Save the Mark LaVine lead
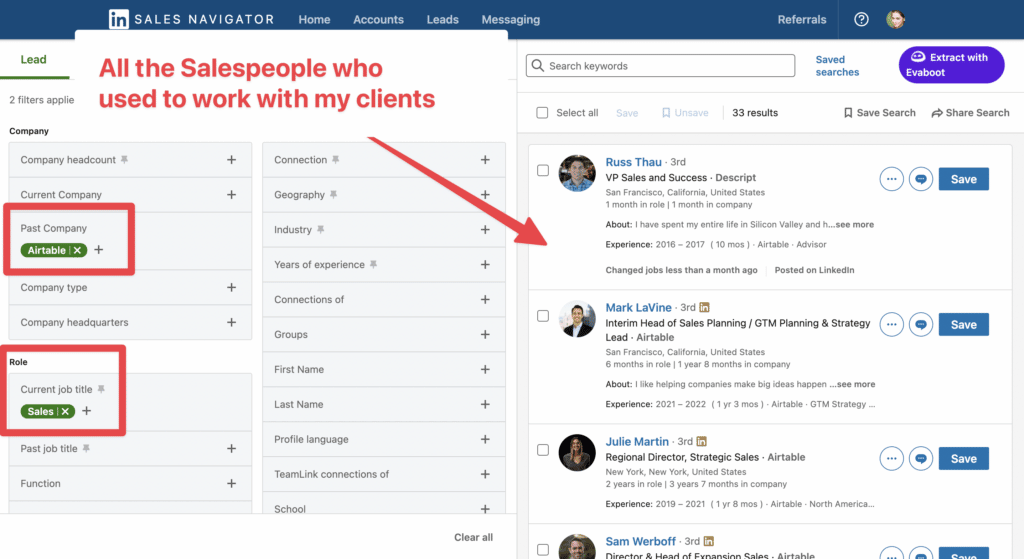The width and height of the screenshot is (1024, 559). pos(964,325)
